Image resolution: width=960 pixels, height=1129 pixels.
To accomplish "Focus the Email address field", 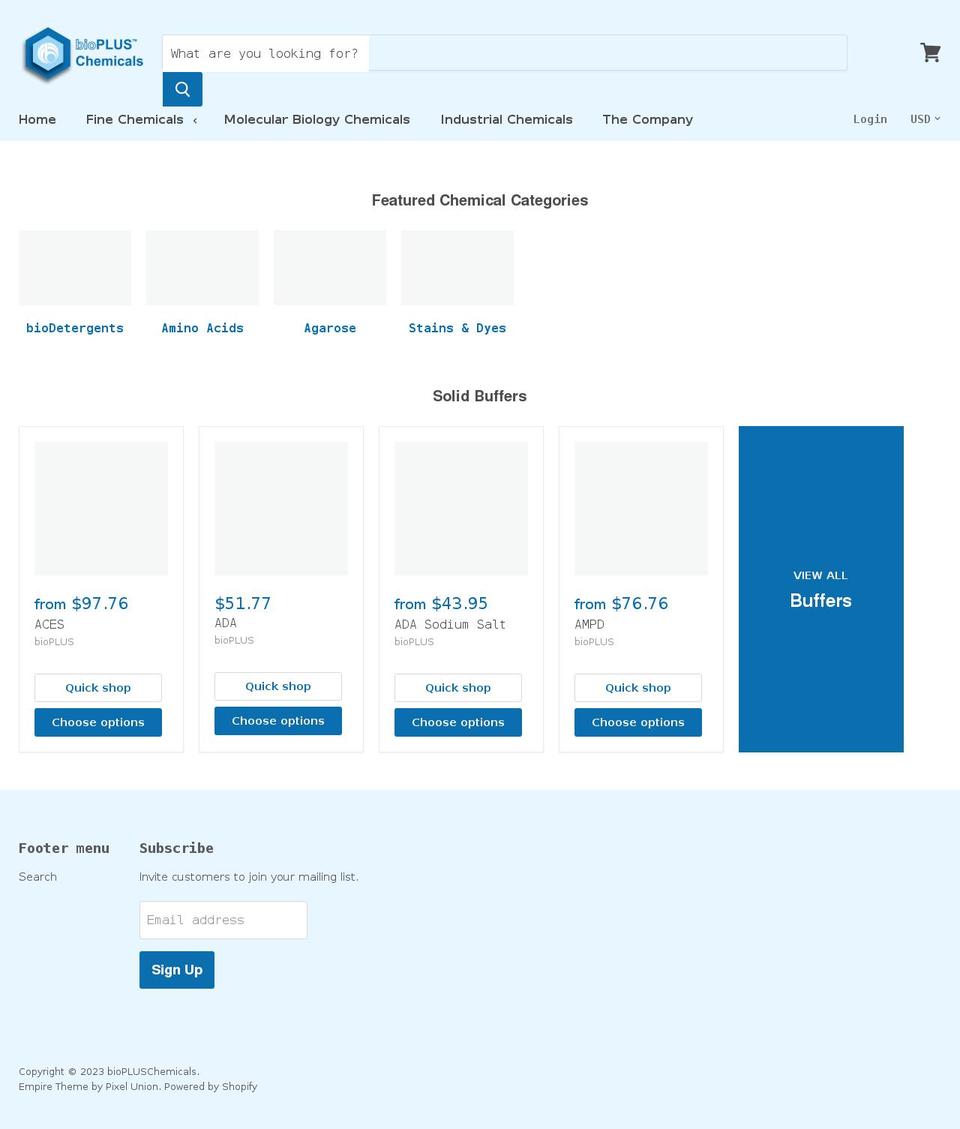I will pos(223,920).
